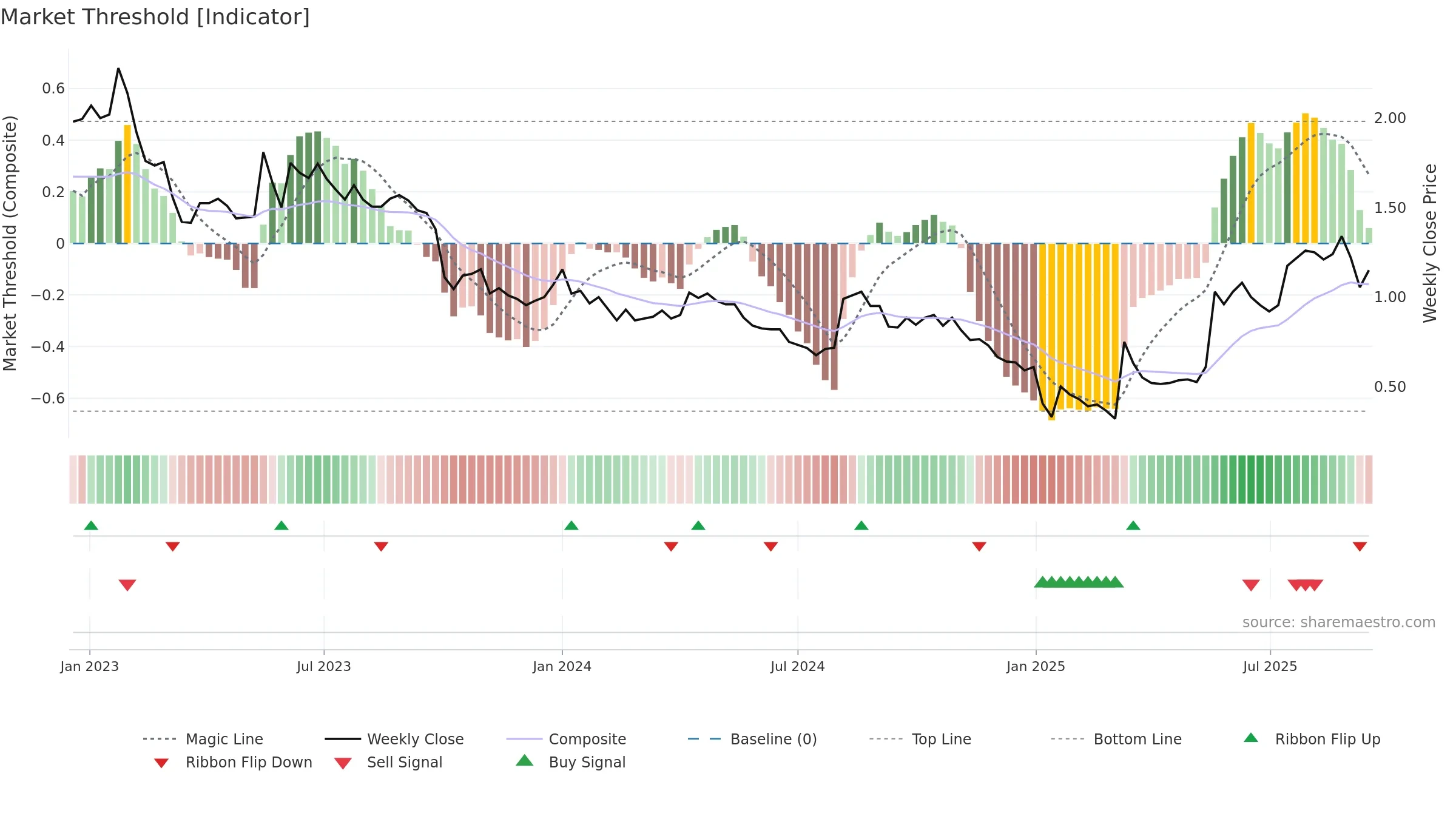Toggle the Ribbon Flip Down legend entry
The width and height of the screenshot is (1456, 819).
(233, 762)
